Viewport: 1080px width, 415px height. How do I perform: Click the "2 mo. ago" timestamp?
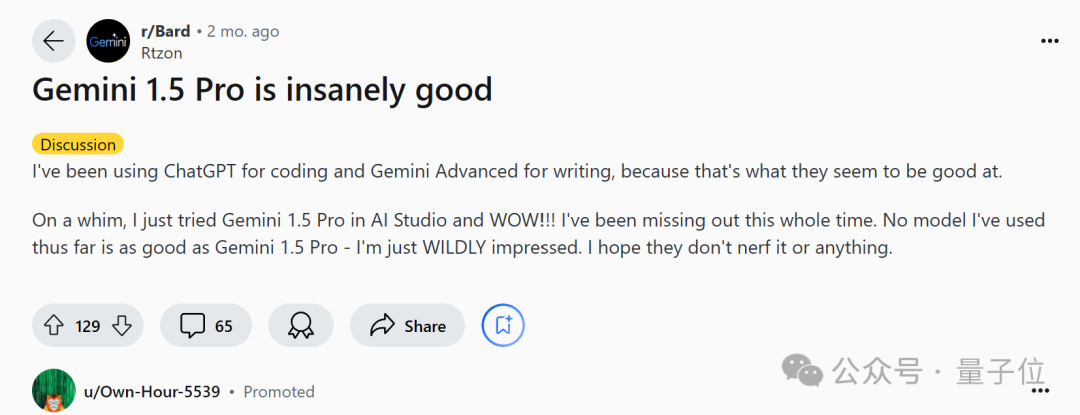point(242,31)
